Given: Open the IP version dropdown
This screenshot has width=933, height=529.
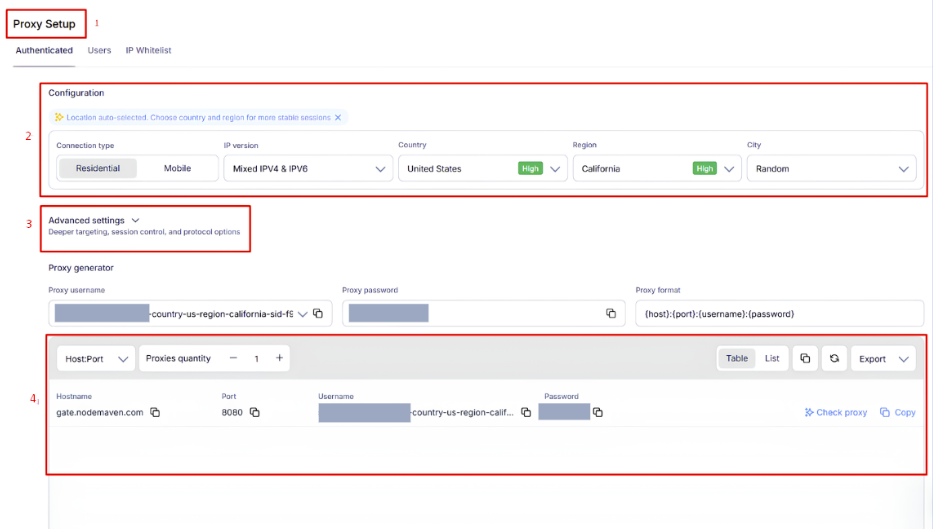Looking at the screenshot, I should click(x=308, y=168).
